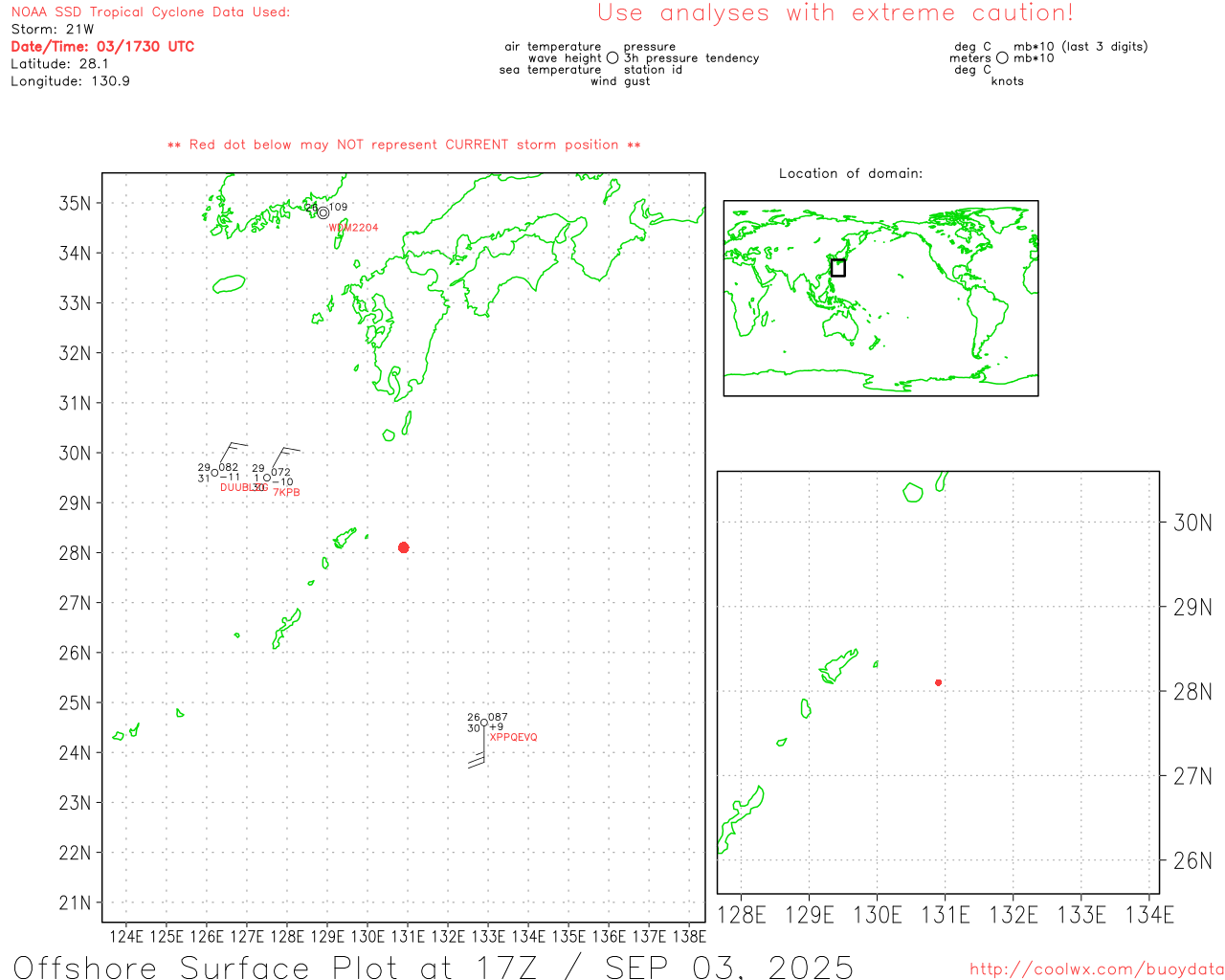Click the 087 pressure value near XPPQEVQ

498,717
